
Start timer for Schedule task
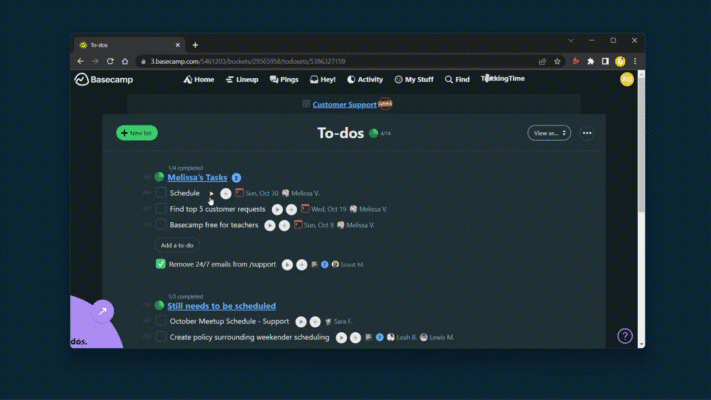coord(211,194)
